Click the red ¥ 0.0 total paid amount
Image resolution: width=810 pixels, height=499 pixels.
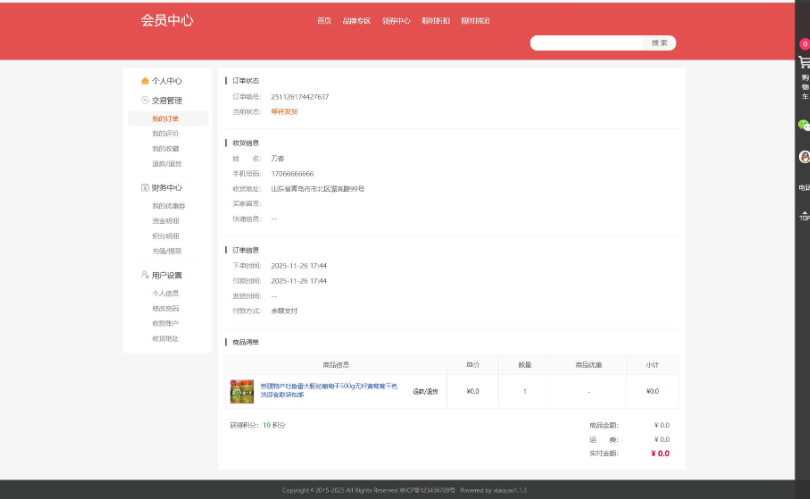pos(660,454)
